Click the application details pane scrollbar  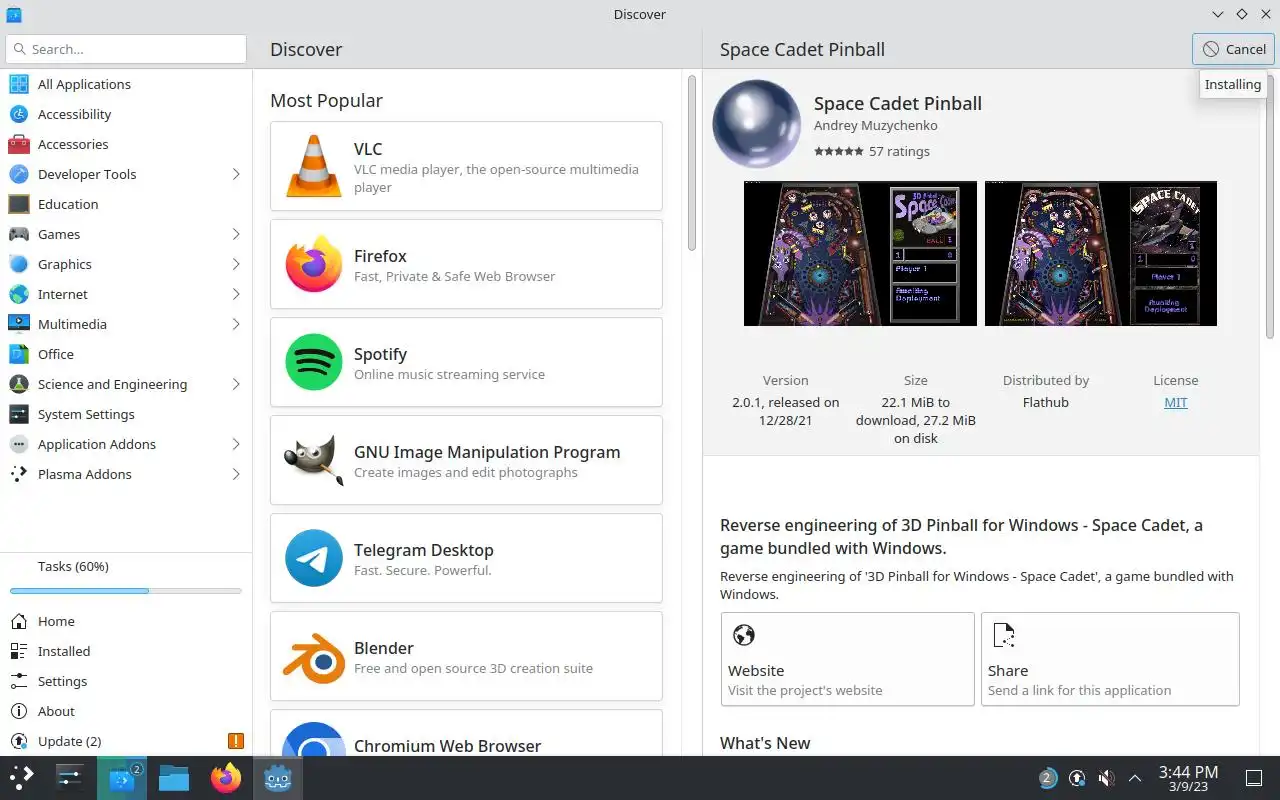tap(1271, 205)
